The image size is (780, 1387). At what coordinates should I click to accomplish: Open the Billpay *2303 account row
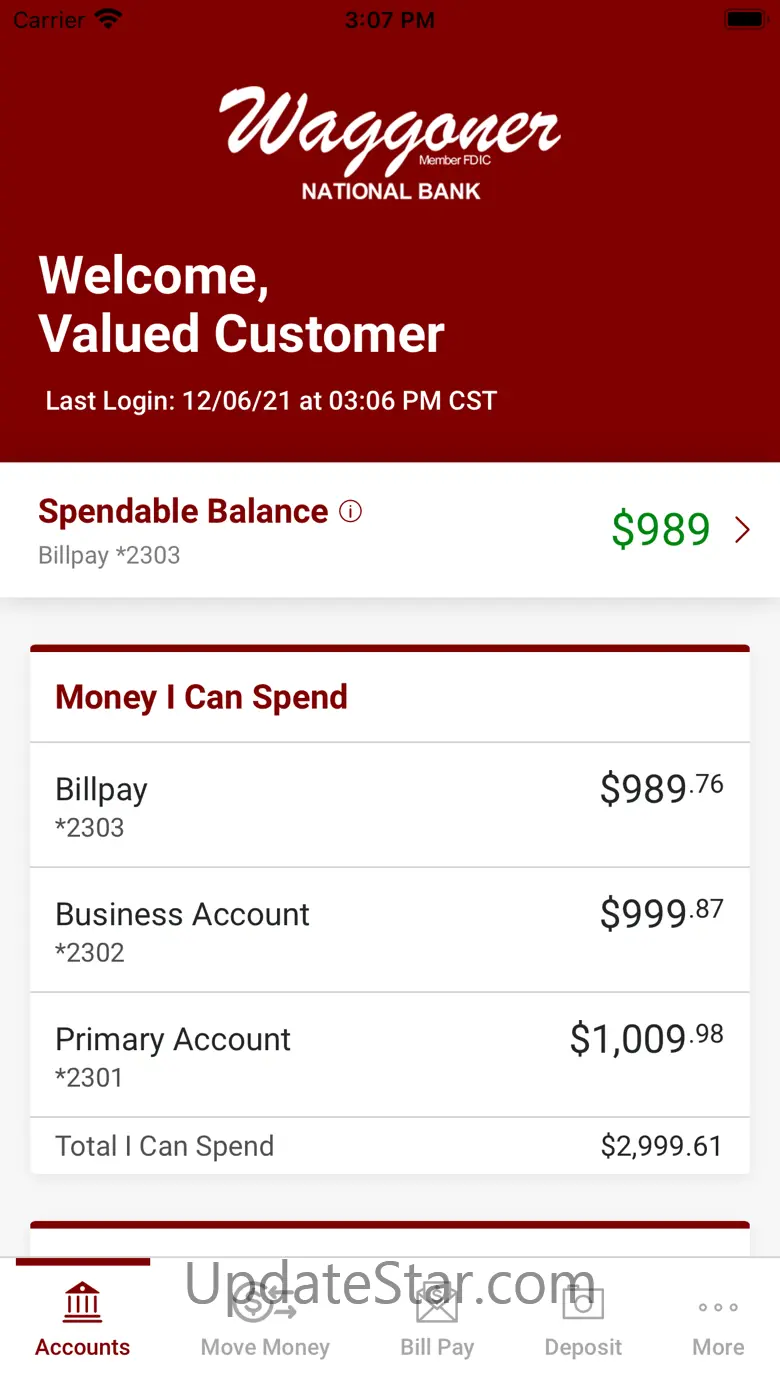pyautogui.click(x=389, y=805)
